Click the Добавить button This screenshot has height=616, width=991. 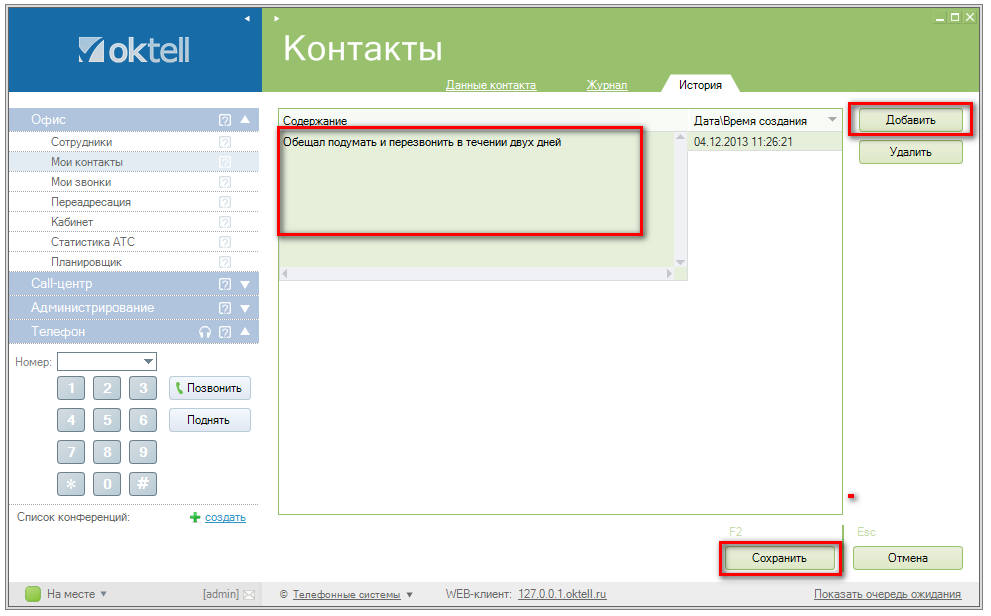pyautogui.click(x=910, y=120)
